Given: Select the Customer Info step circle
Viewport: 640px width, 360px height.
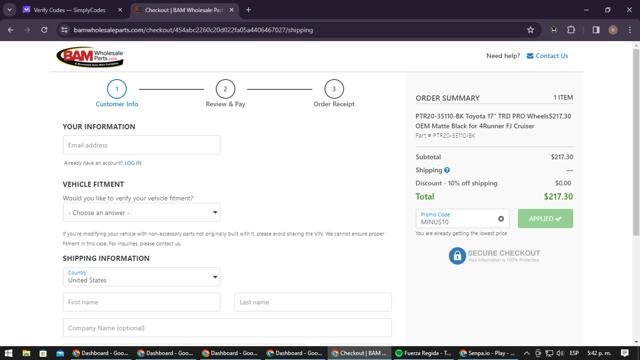Looking at the screenshot, I should [117, 89].
